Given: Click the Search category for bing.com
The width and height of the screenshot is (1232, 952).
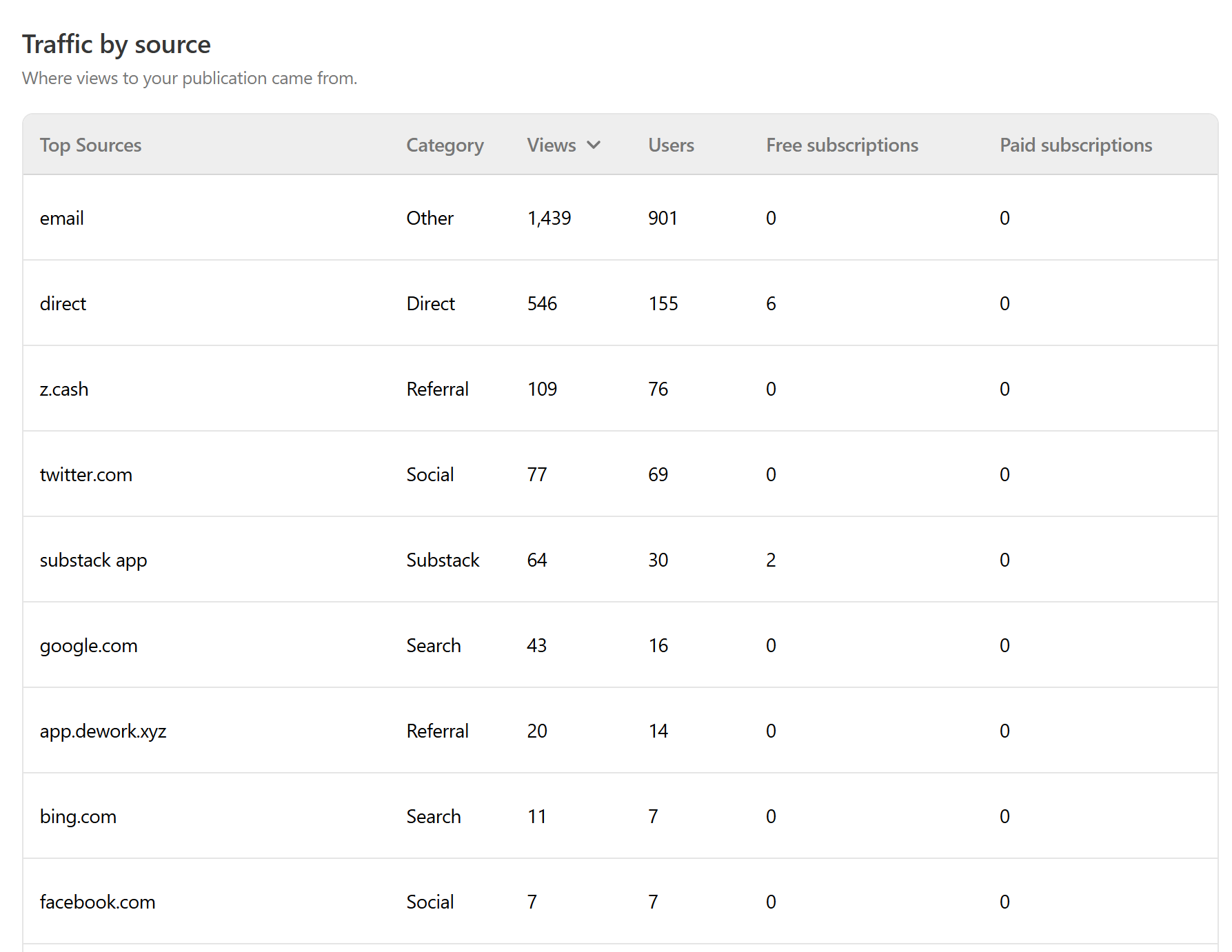Looking at the screenshot, I should pos(433,816).
